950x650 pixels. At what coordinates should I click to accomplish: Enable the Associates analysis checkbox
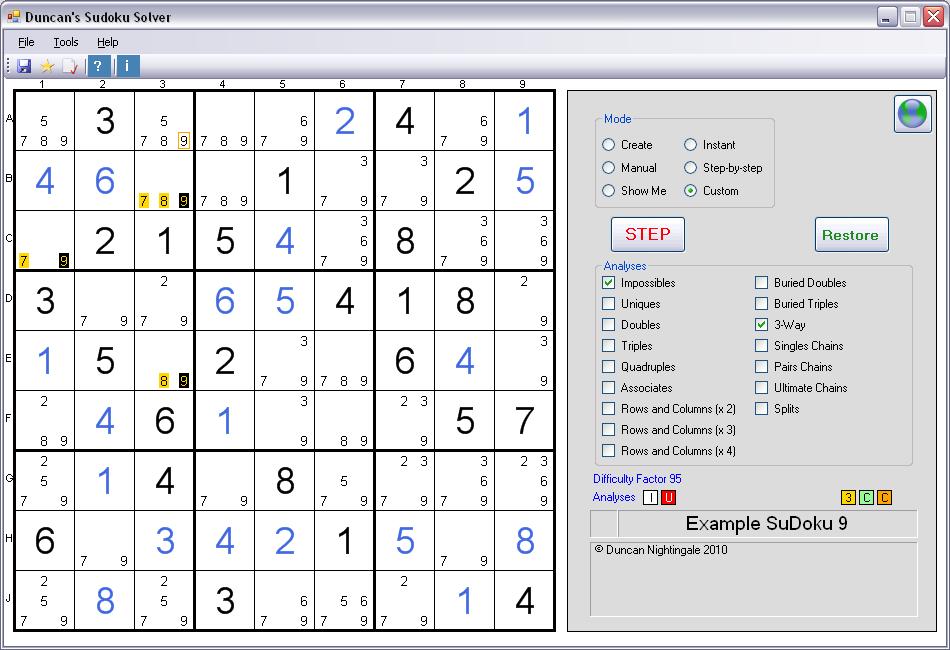tap(608, 388)
